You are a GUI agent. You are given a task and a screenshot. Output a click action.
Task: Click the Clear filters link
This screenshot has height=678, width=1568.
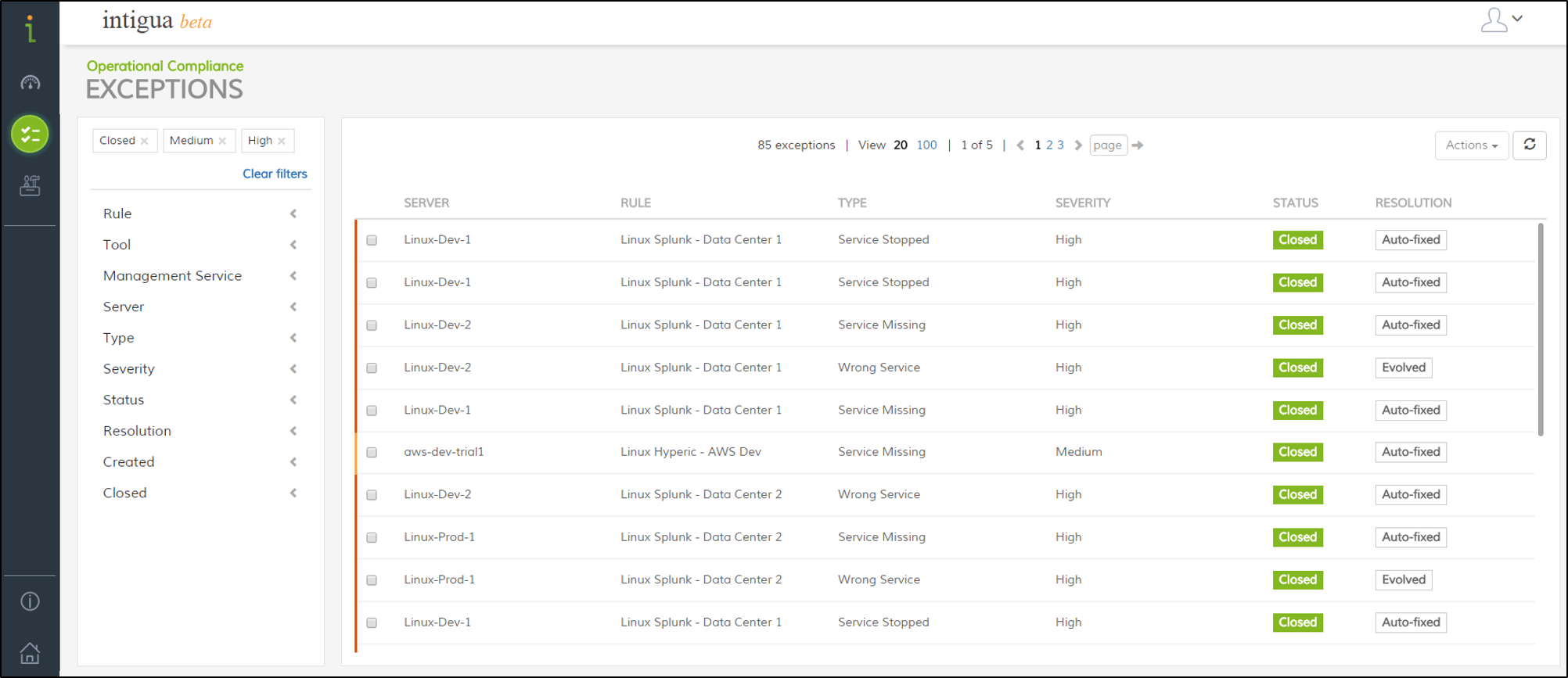click(275, 174)
